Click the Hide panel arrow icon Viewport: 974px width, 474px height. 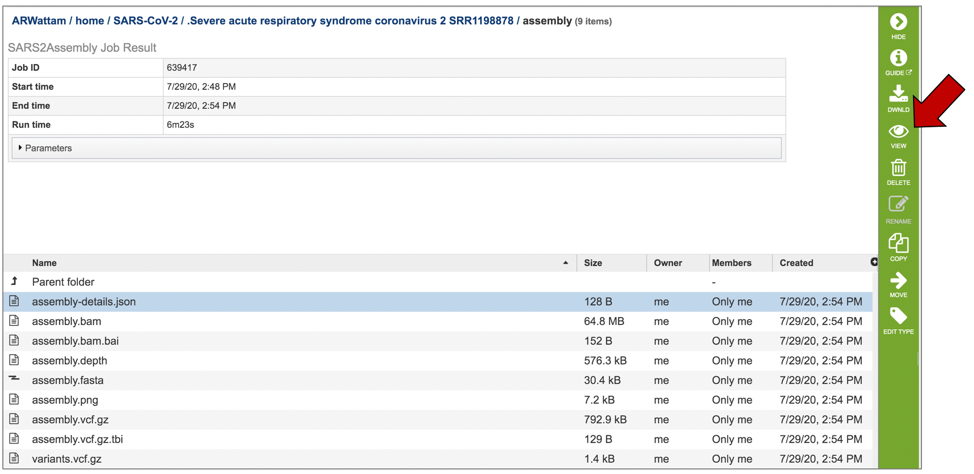point(898,22)
